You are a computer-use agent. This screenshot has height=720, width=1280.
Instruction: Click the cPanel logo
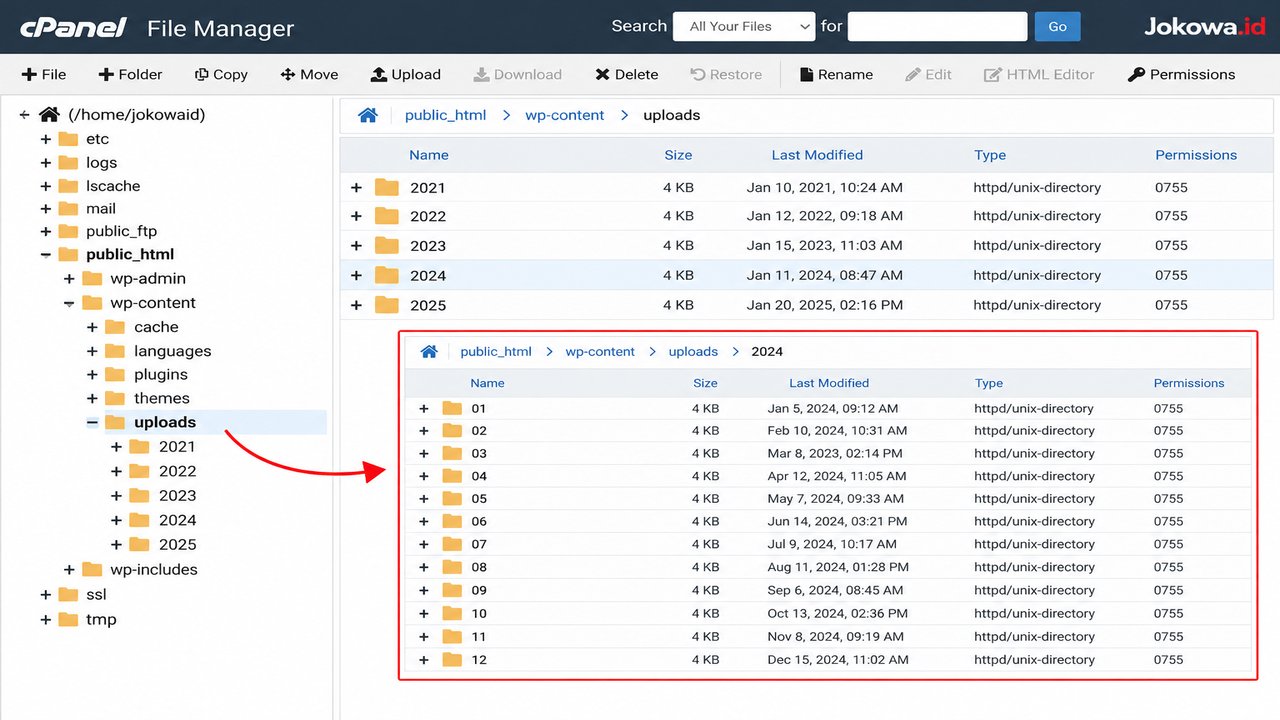pyautogui.click(x=73, y=27)
